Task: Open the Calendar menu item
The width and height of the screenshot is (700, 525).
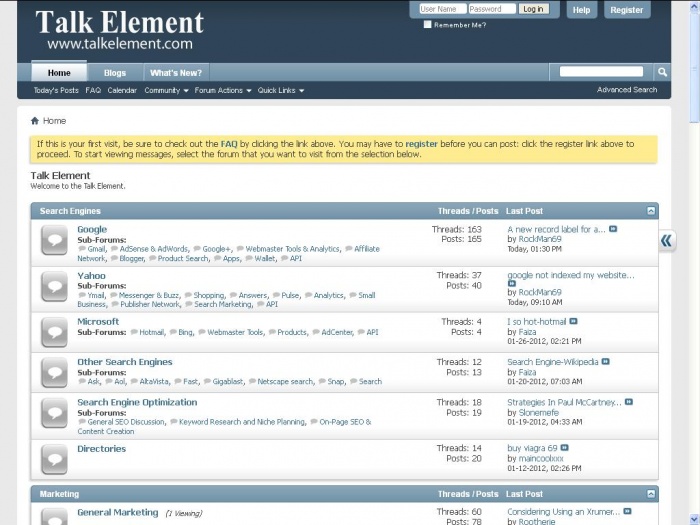Action: (x=122, y=90)
